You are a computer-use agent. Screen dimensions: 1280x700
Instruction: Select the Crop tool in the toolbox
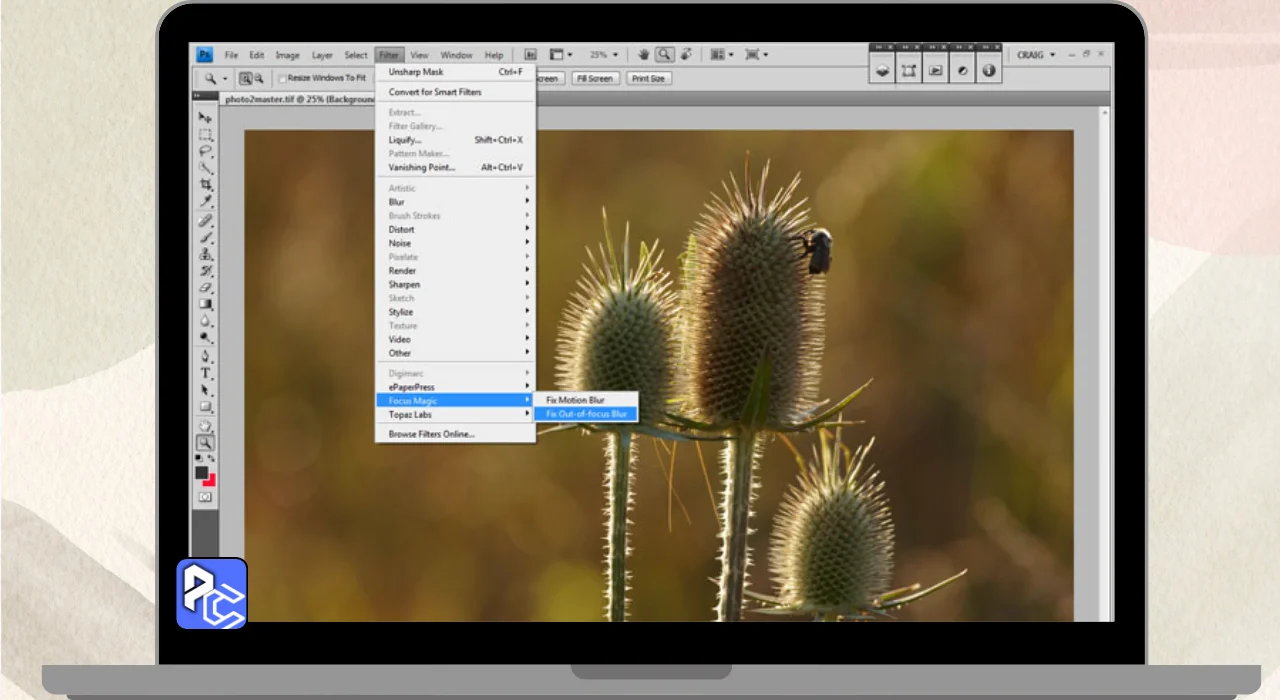[x=206, y=185]
